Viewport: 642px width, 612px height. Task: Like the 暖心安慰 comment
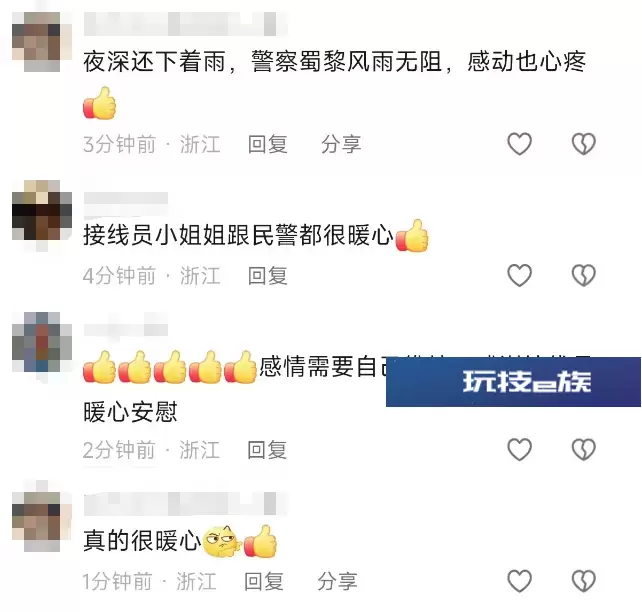pos(519,449)
